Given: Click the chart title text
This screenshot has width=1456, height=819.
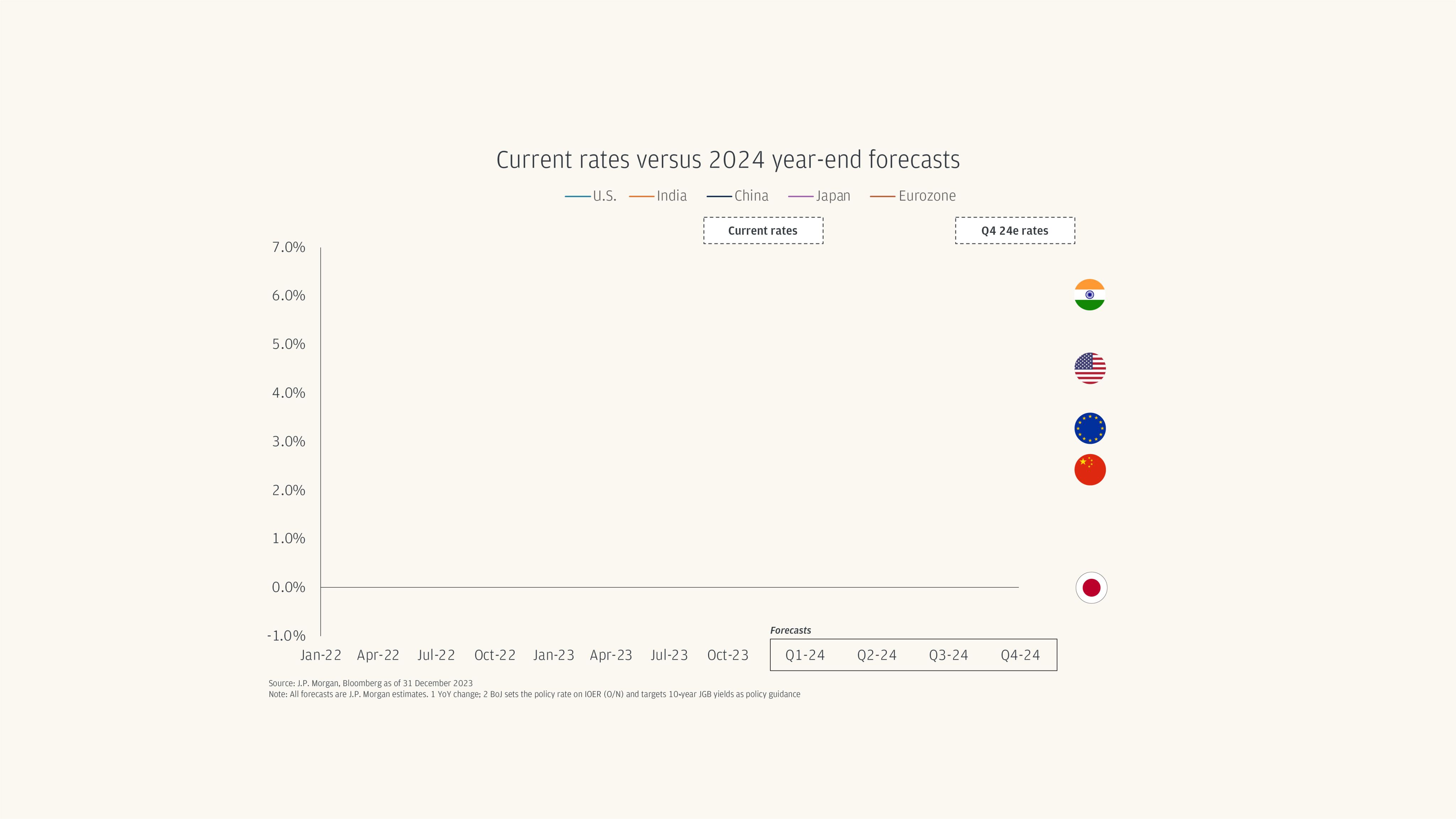Looking at the screenshot, I should point(728,160).
